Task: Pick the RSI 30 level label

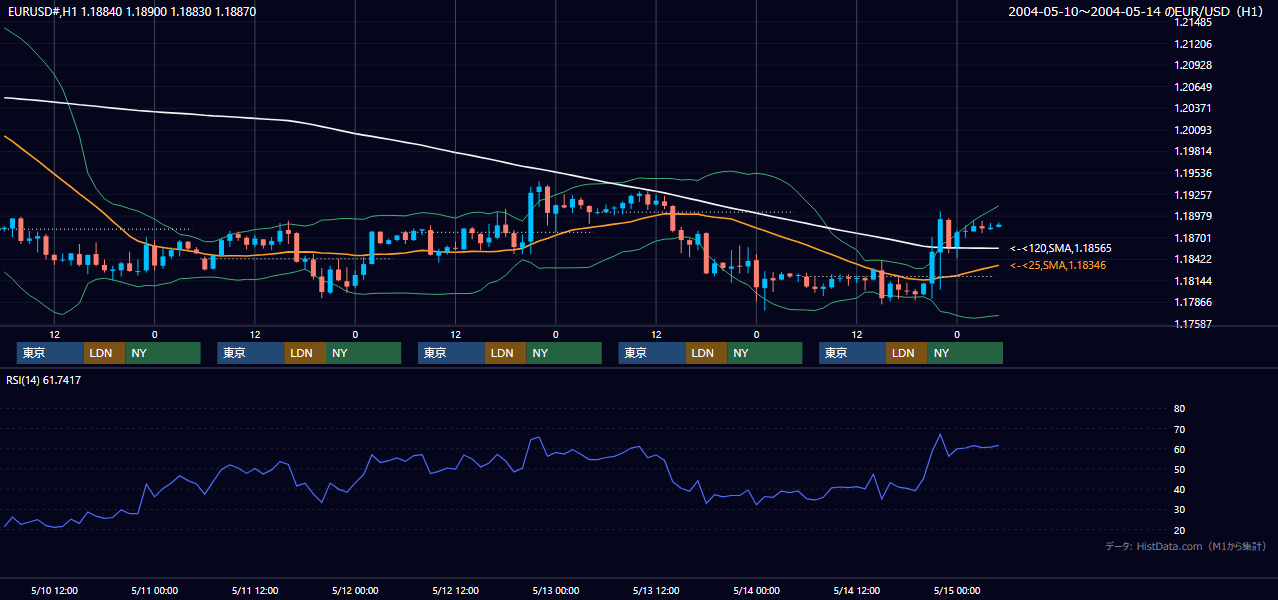Action: pos(1179,510)
